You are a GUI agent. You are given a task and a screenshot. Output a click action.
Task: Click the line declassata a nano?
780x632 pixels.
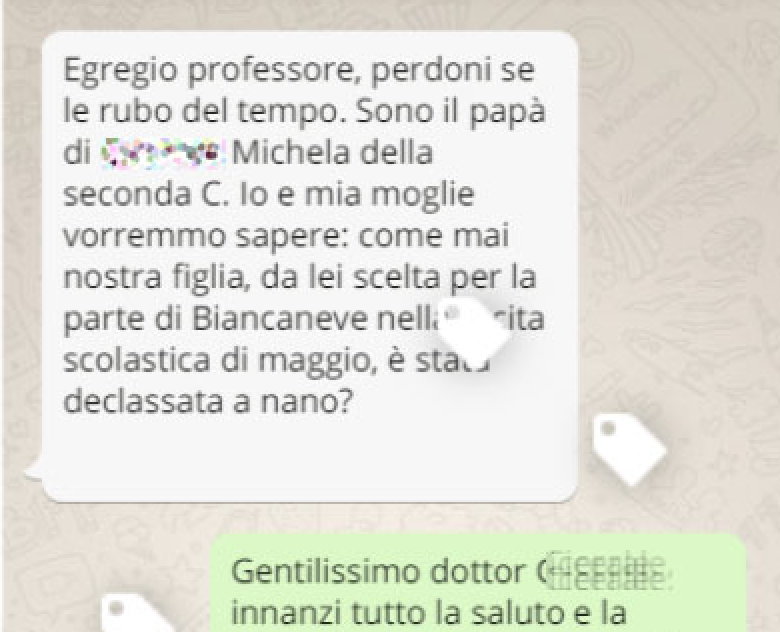pos(208,401)
